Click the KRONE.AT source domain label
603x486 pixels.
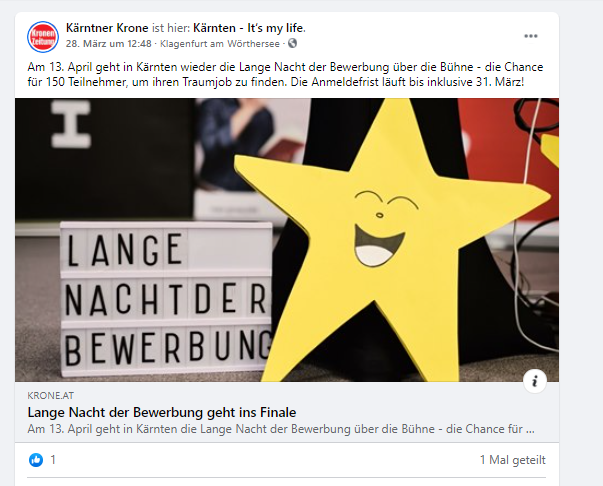click(50, 396)
